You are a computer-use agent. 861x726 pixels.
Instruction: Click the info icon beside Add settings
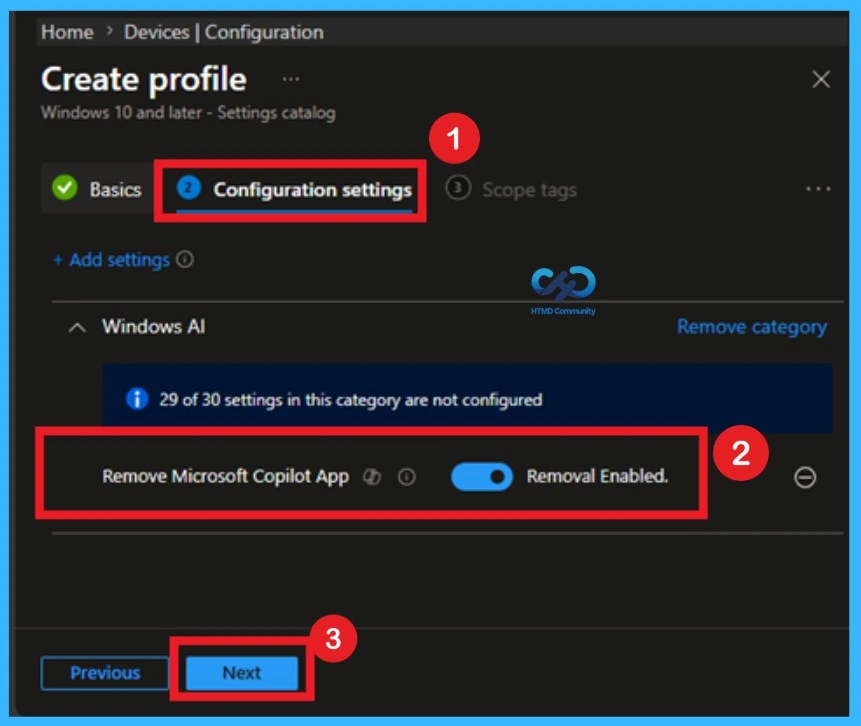184,259
